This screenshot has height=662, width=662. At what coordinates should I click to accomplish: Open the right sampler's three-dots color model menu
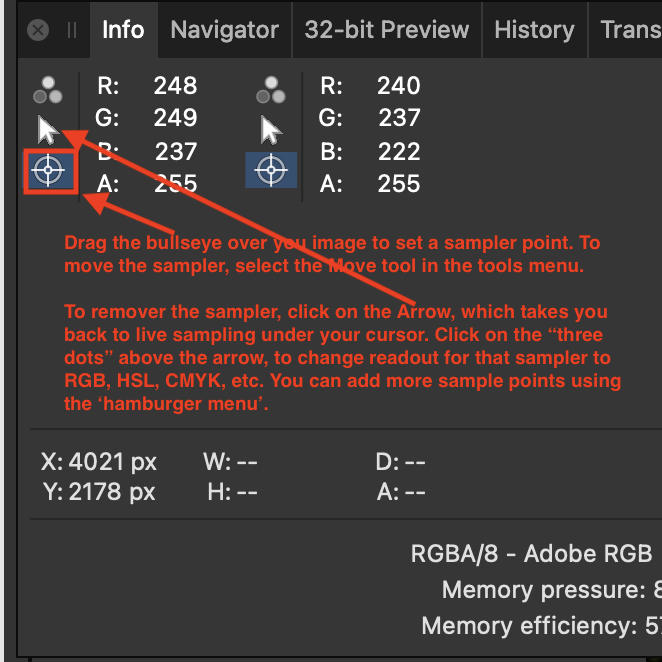click(271, 90)
